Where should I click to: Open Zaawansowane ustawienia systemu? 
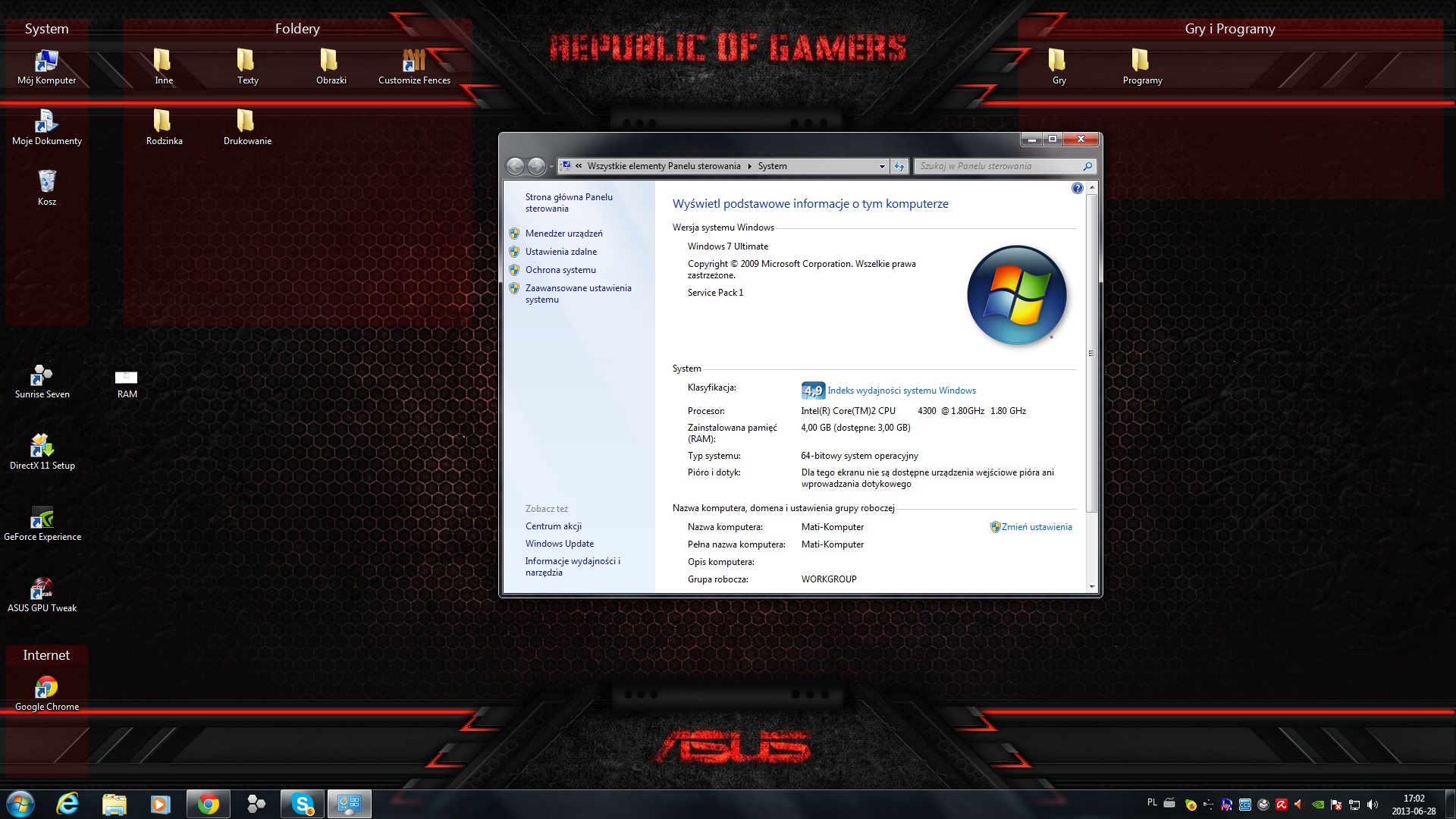click(578, 293)
